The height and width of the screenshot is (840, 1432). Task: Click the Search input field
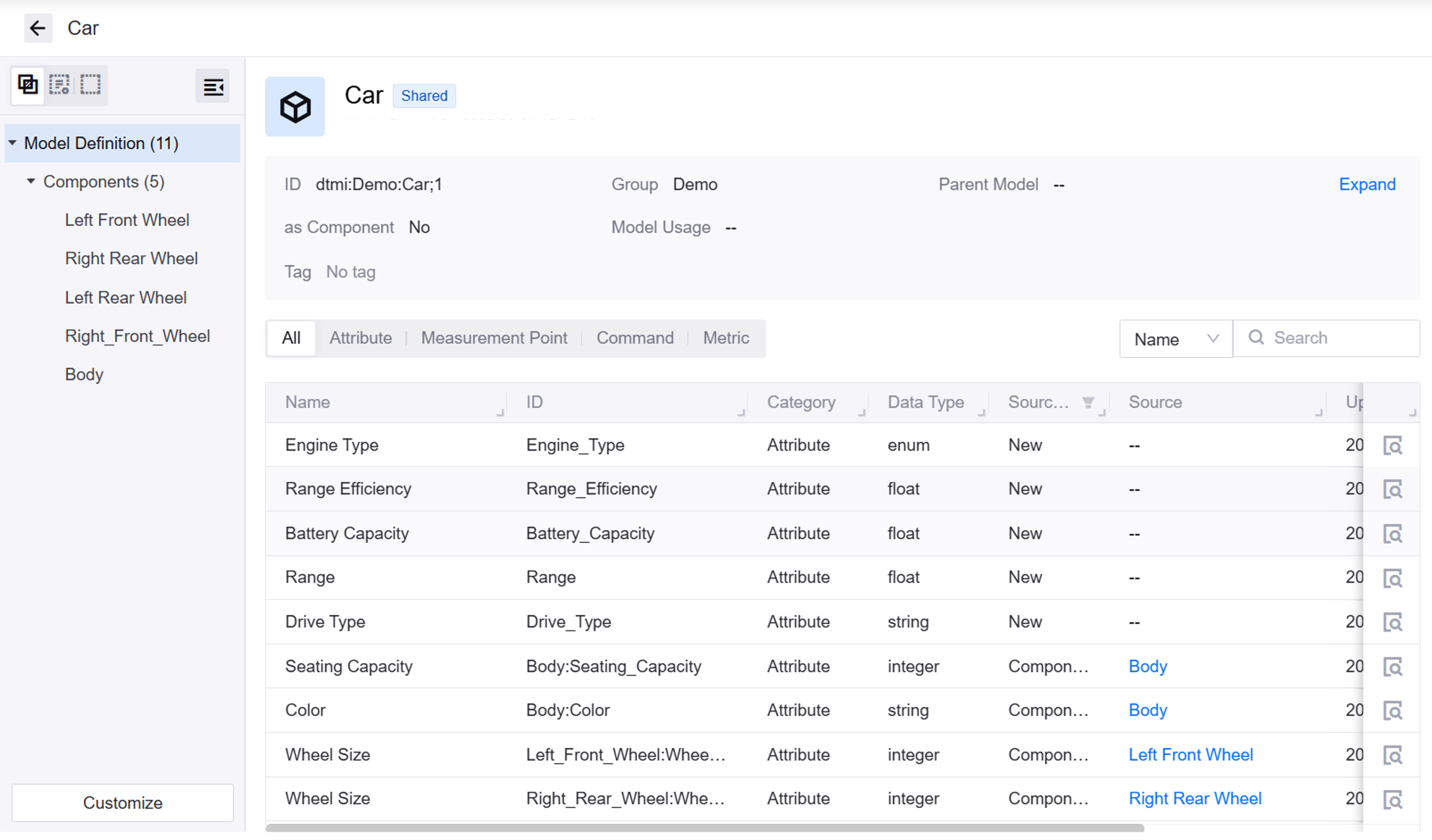1336,339
